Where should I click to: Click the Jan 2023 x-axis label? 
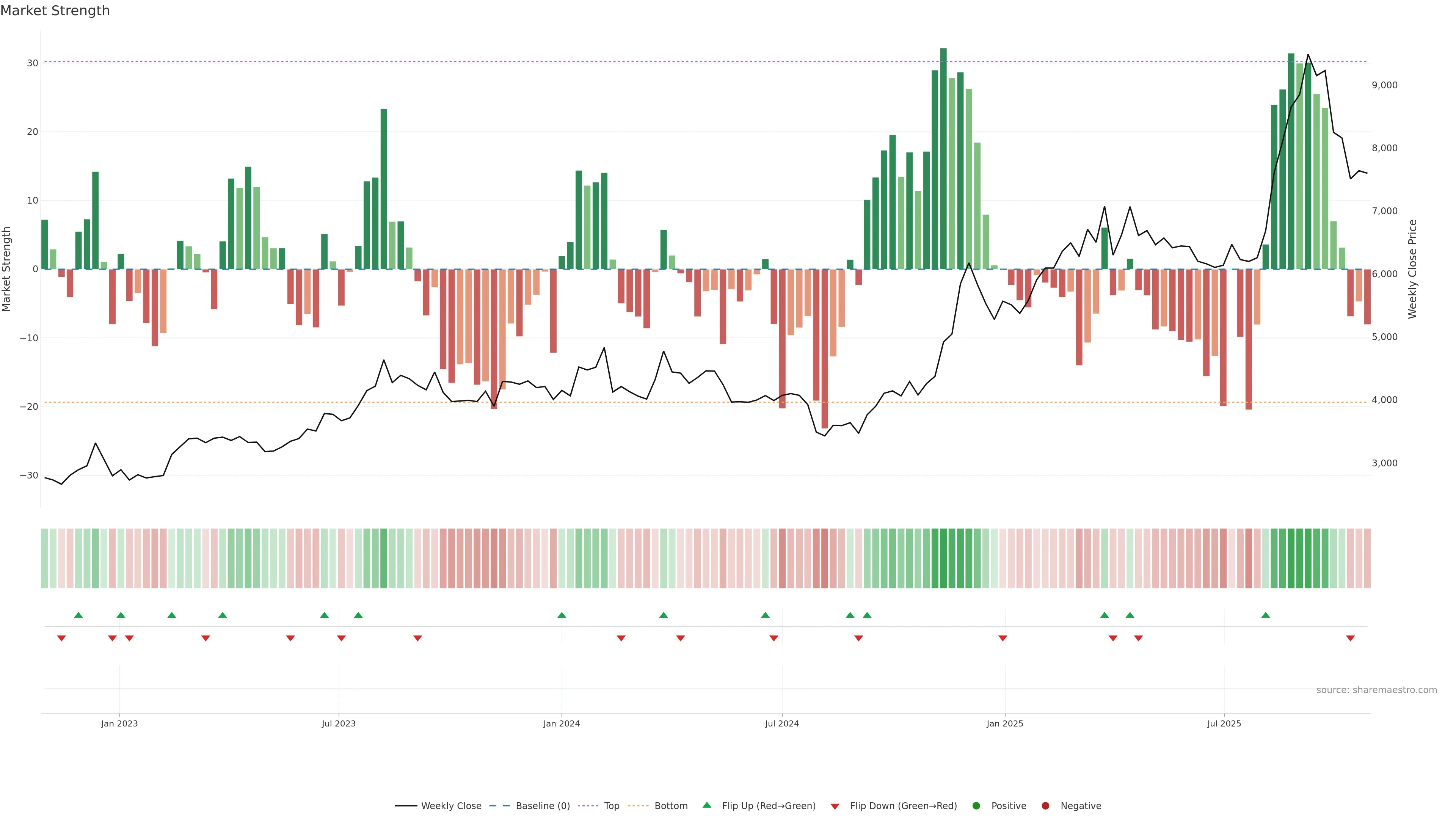coord(119,723)
